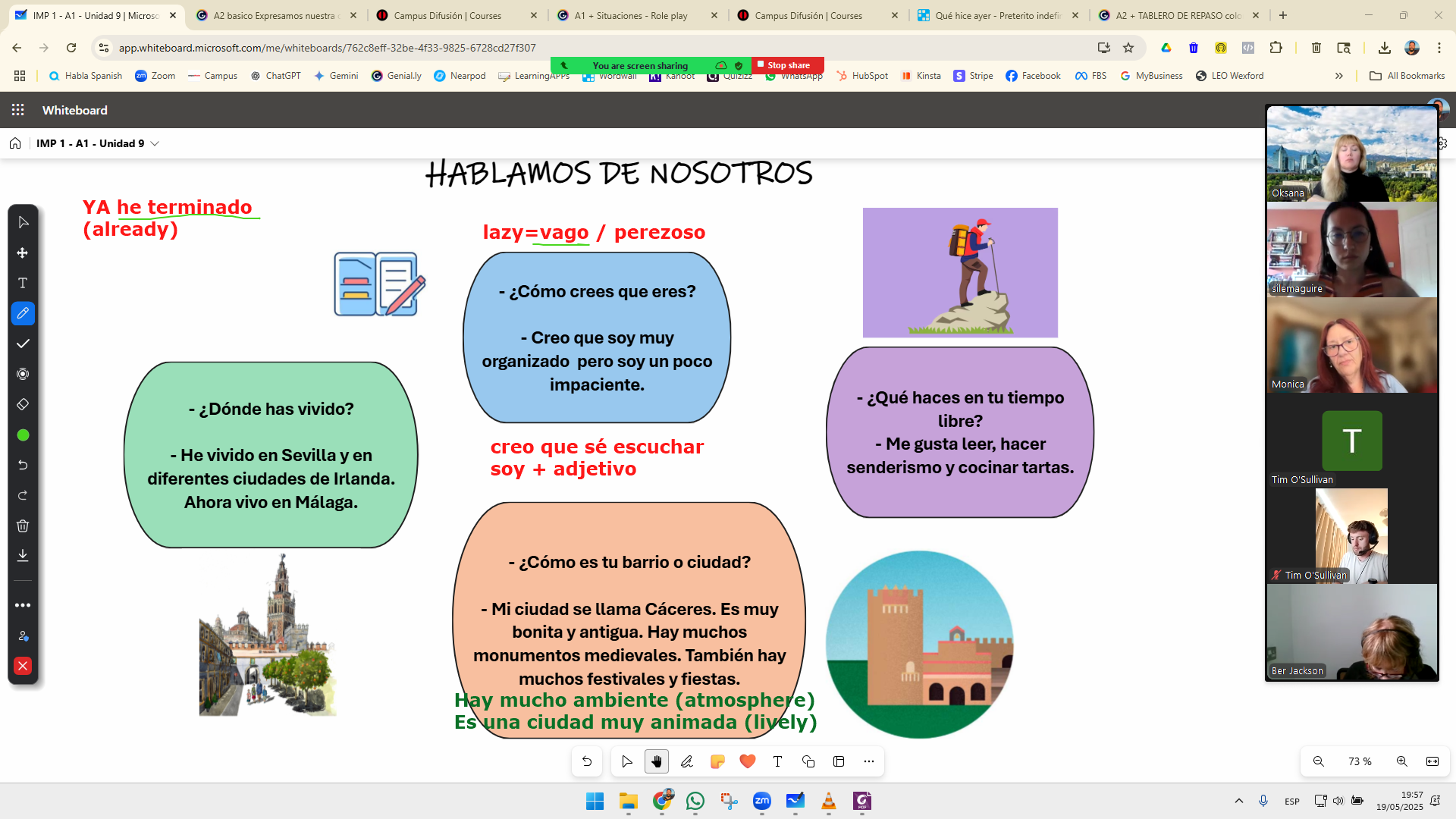Undo annotation in left toolbar
Screen dimensions: 1456x819
click(x=23, y=465)
